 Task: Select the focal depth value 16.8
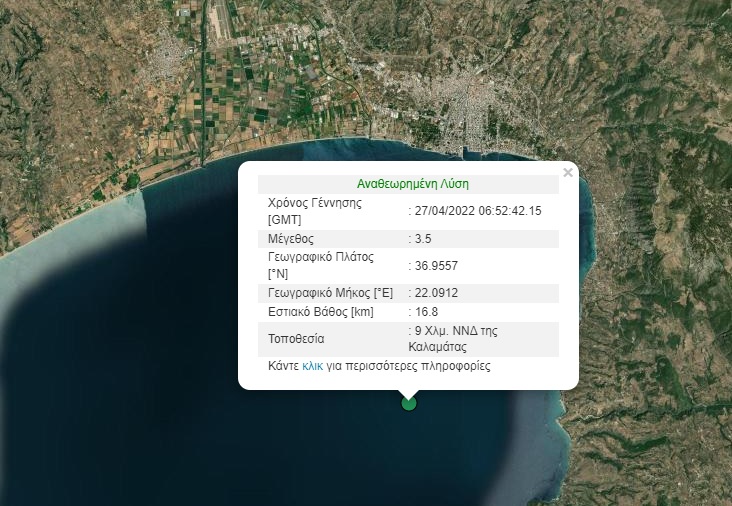[426, 311]
